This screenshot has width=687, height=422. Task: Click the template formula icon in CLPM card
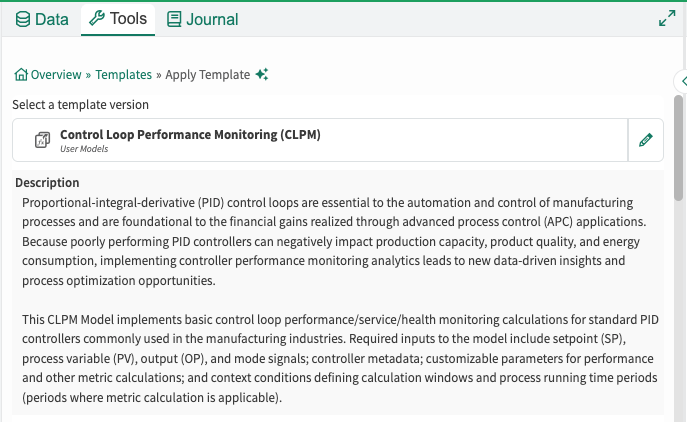pyautogui.click(x=42, y=140)
